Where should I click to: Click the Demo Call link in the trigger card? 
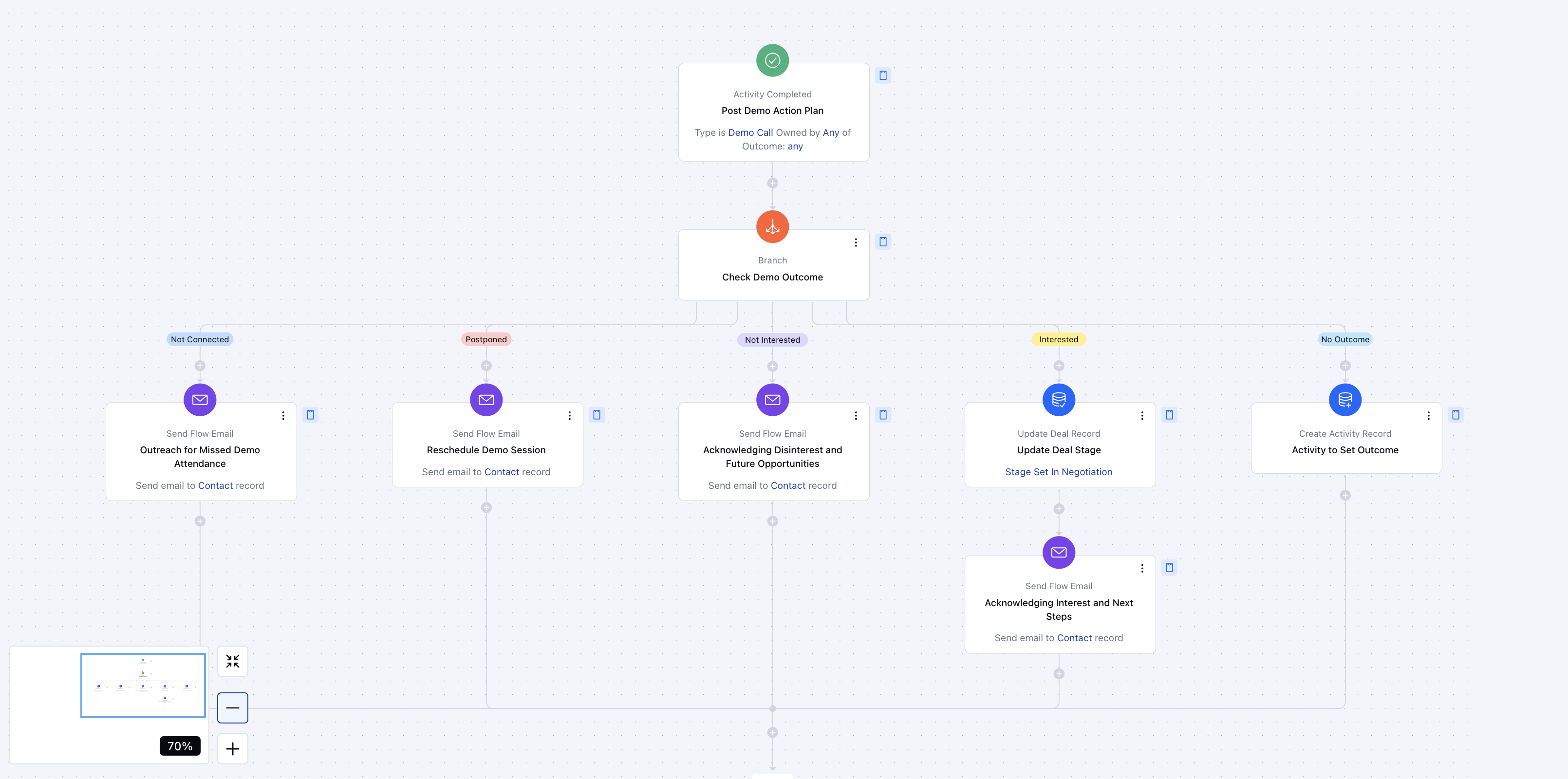click(x=750, y=132)
